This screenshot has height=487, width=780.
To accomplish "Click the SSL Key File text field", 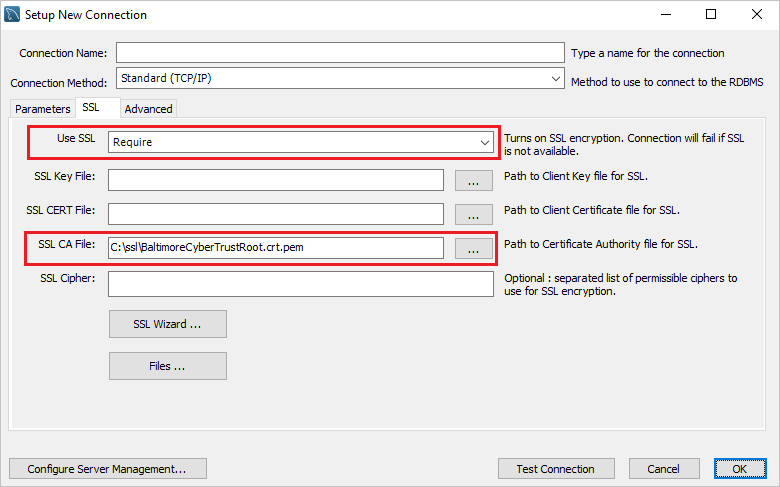I will click(x=276, y=180).
